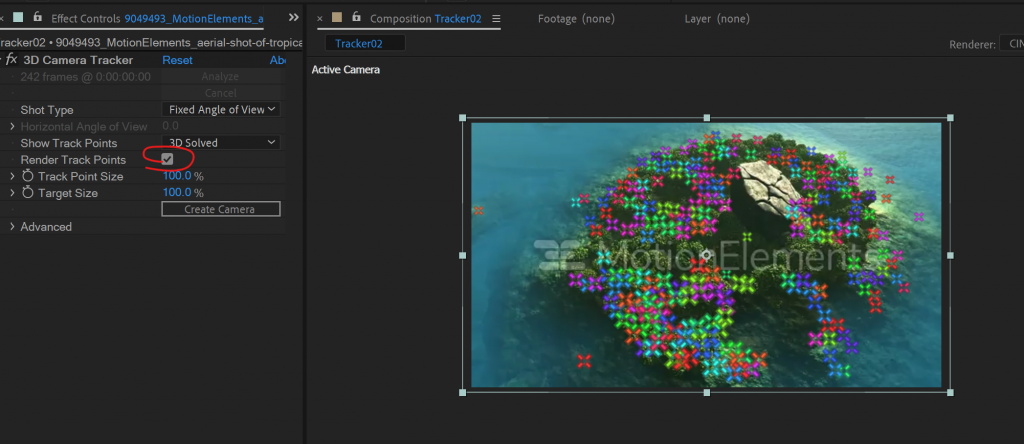The image size is (1024, 444).
Task: Expand the Track Point Size property
Action: tap(12, 176)
